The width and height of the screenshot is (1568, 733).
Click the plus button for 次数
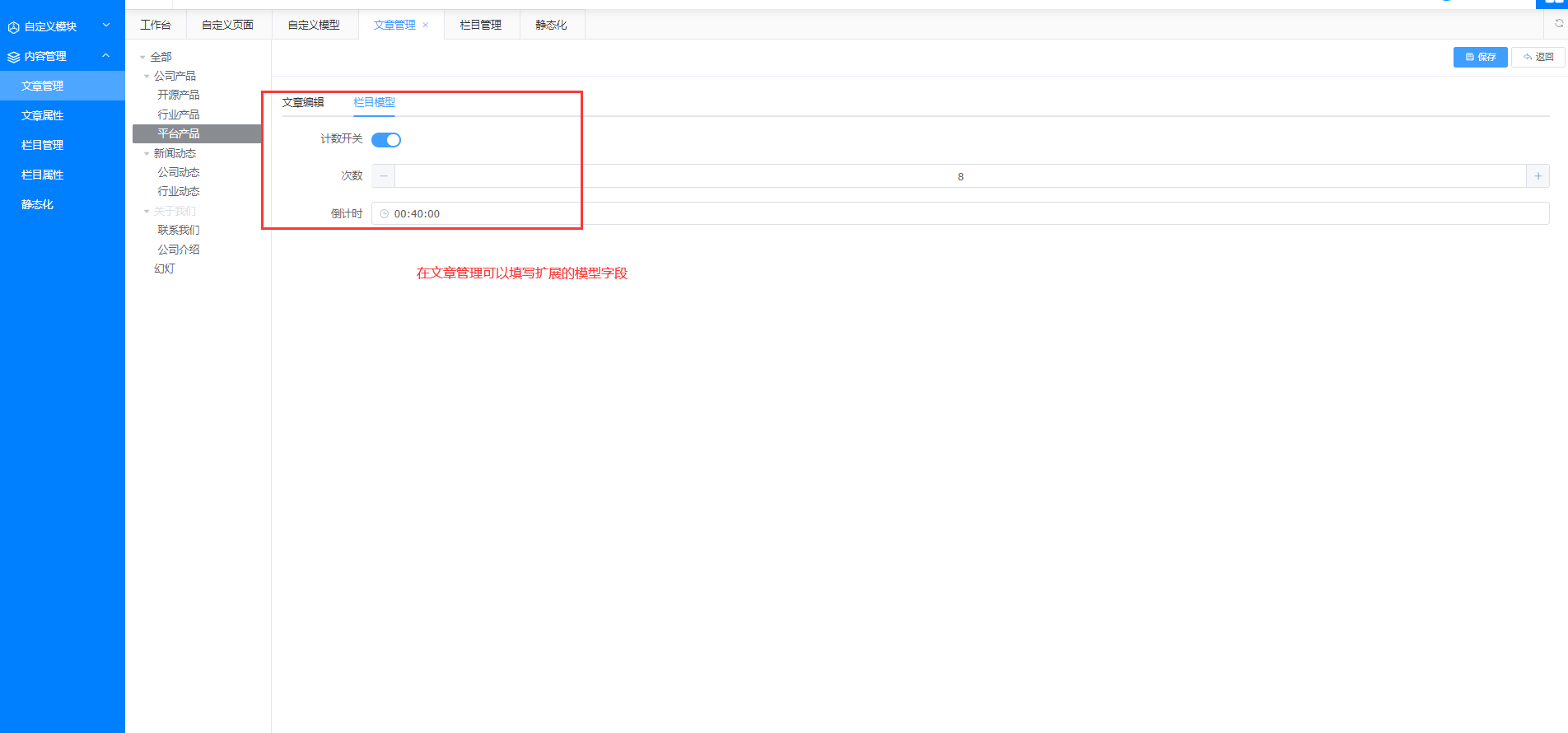click(1538, 176)
